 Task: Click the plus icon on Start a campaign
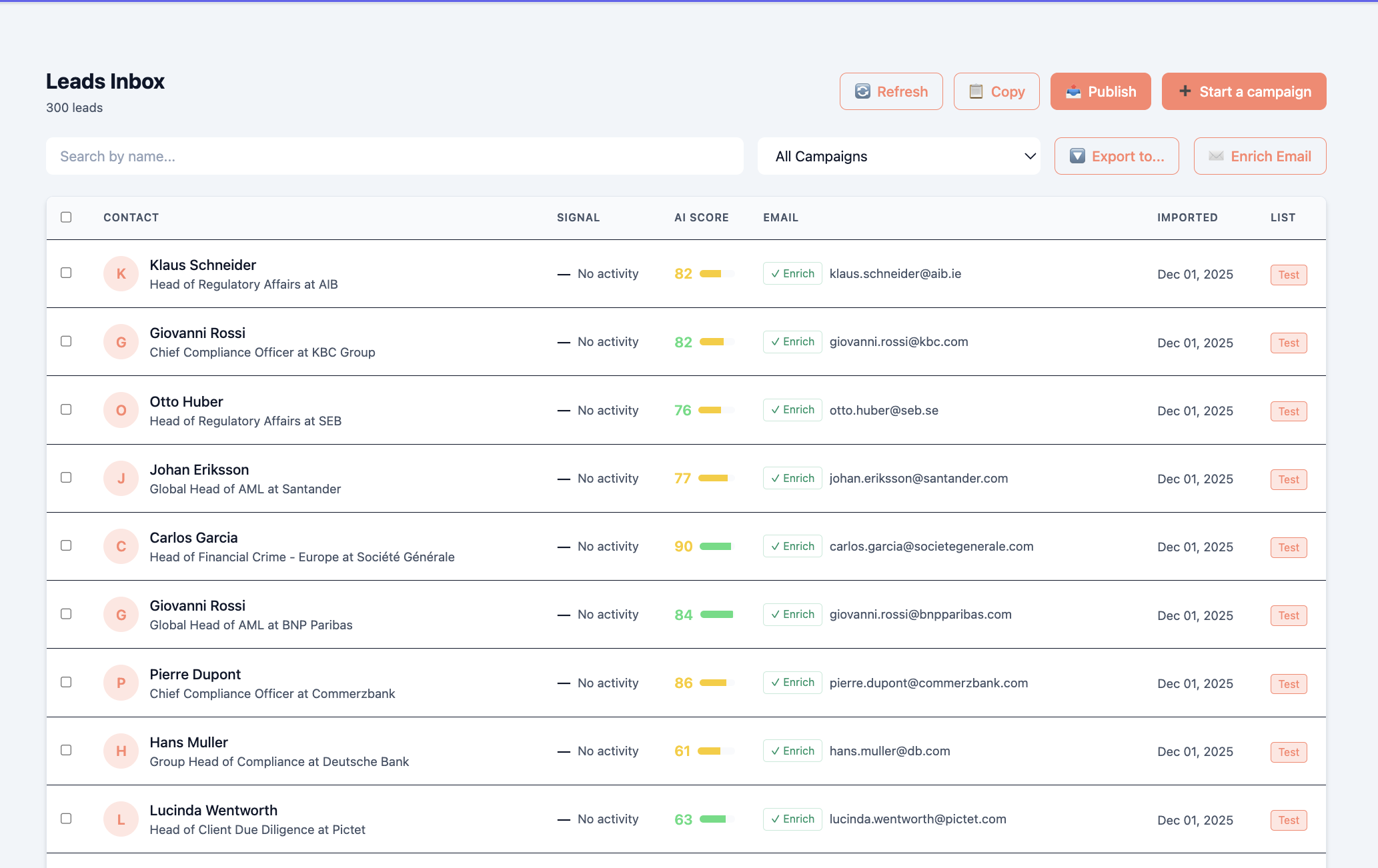pos(1185,91)
